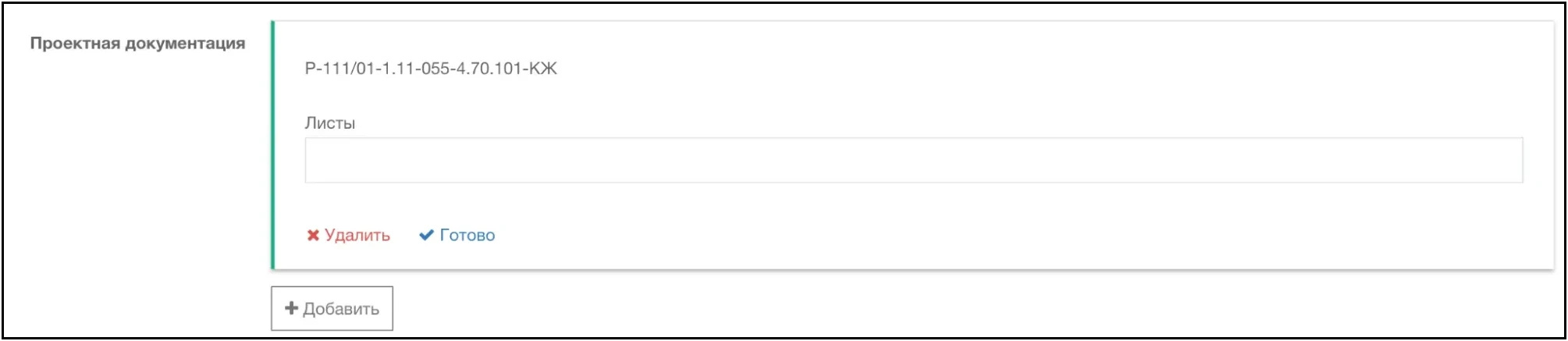Click the red X delete icon
Image resolution: width=1568 pixels, height=341 pixels.
pos(313,235)
